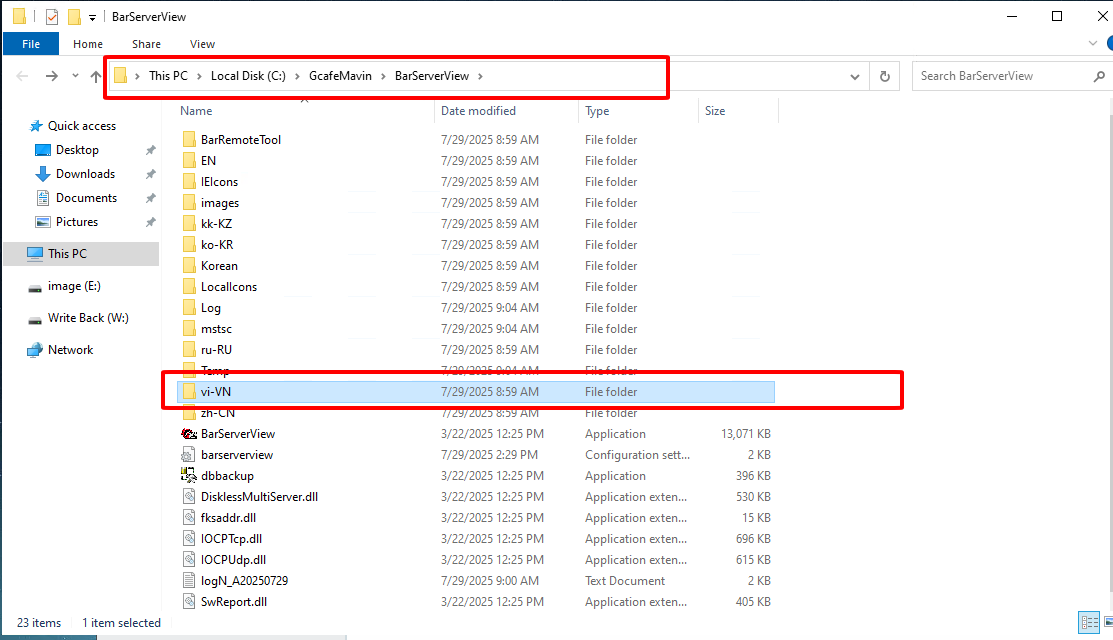Screen dimensions: 1113x640
Task: Open the Help question mark icon
Action: point(1101,44)
